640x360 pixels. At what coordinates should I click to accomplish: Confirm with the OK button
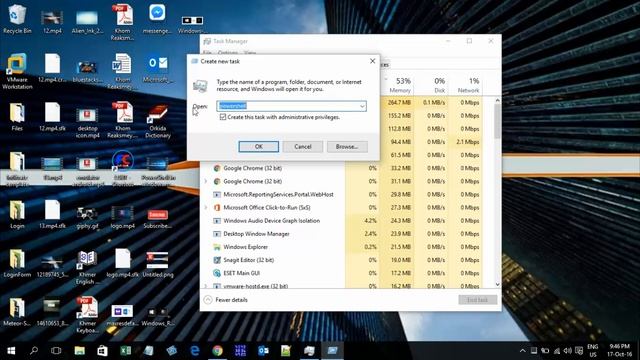coord(259,147)
